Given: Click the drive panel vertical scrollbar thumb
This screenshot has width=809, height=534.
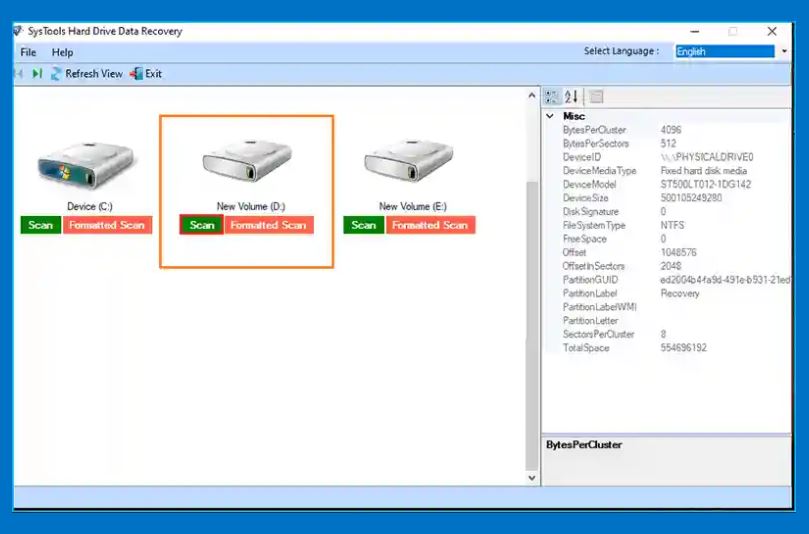Looking at the screenshot, I should 532,325.
